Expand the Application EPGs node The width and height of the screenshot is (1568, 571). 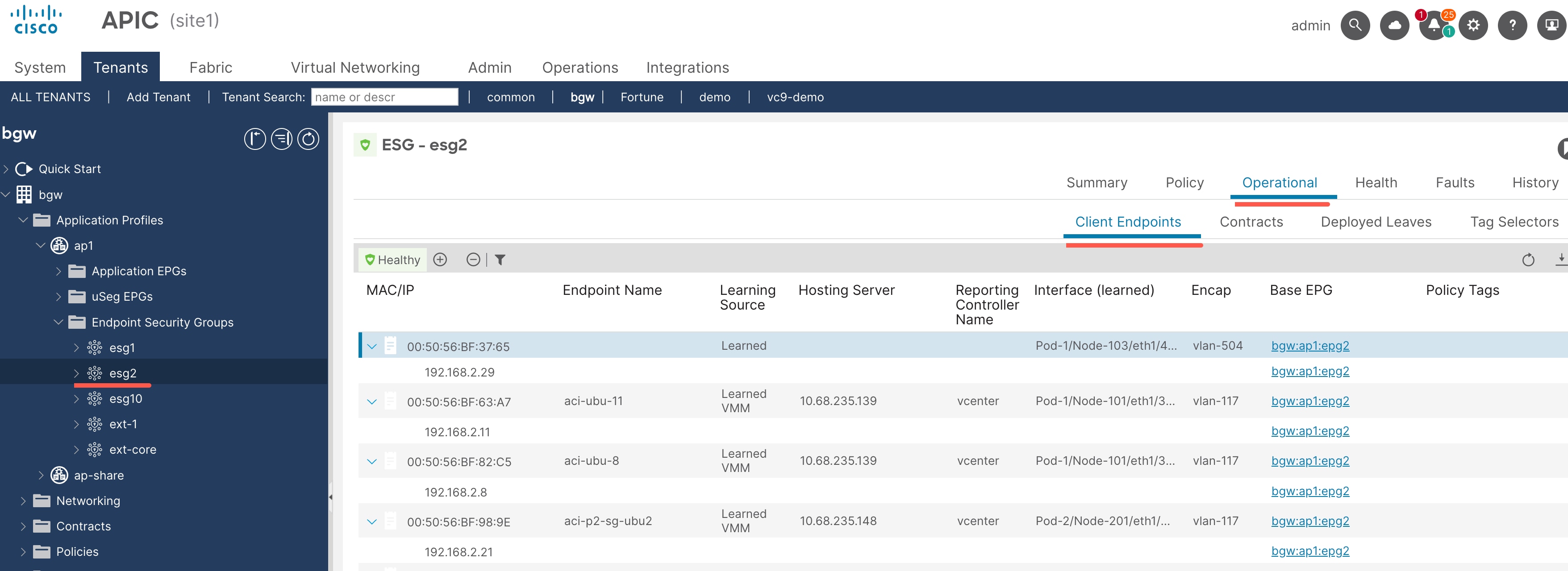pyautogui.click(x=58, y=271)
